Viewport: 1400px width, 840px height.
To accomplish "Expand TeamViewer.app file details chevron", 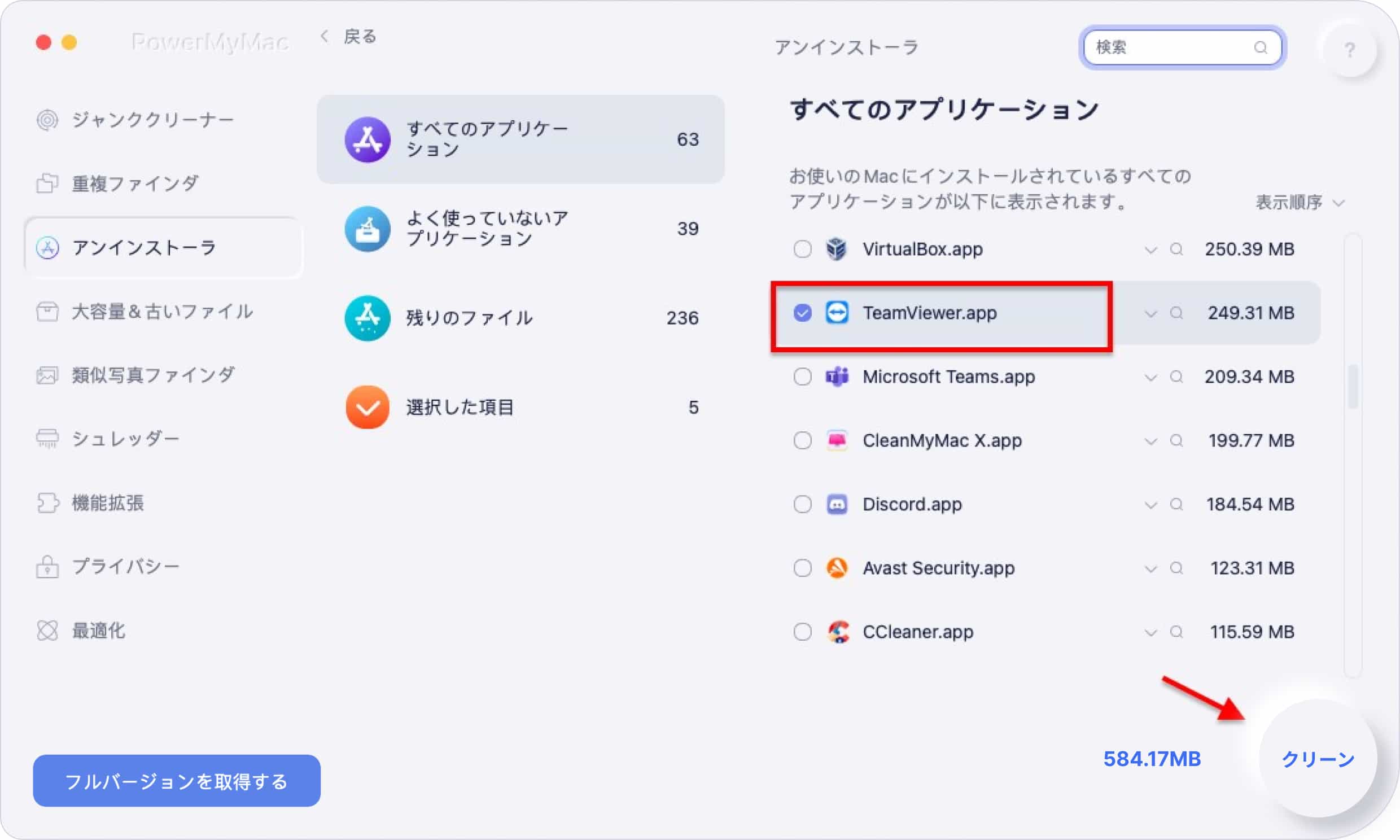I will [1150, 313].
